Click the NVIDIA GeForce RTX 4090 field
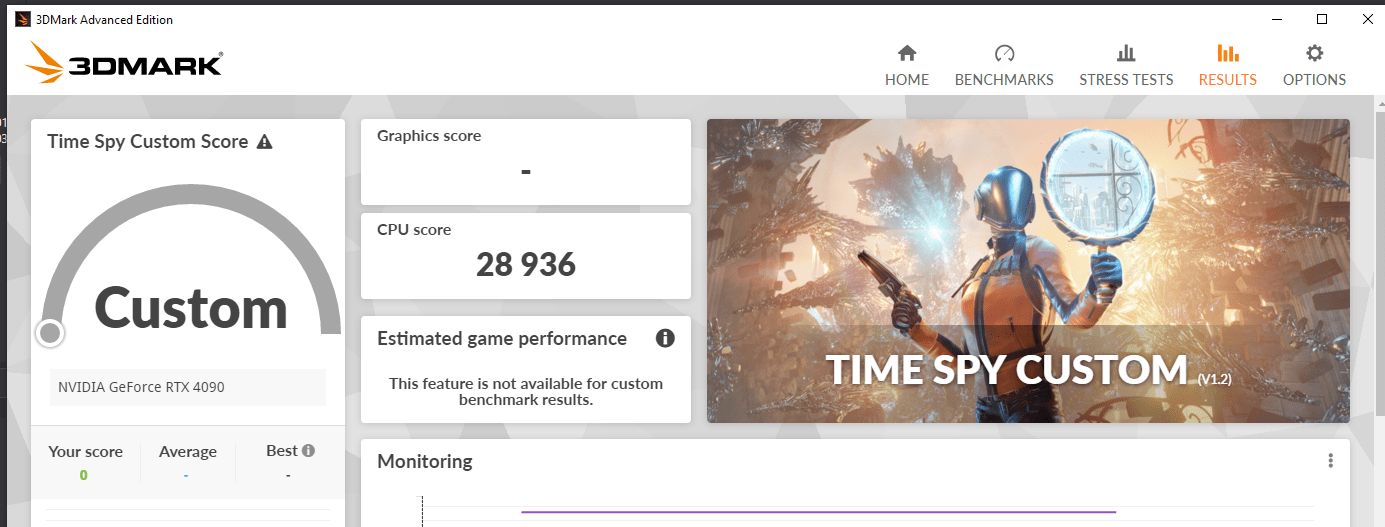 point(188,387)
